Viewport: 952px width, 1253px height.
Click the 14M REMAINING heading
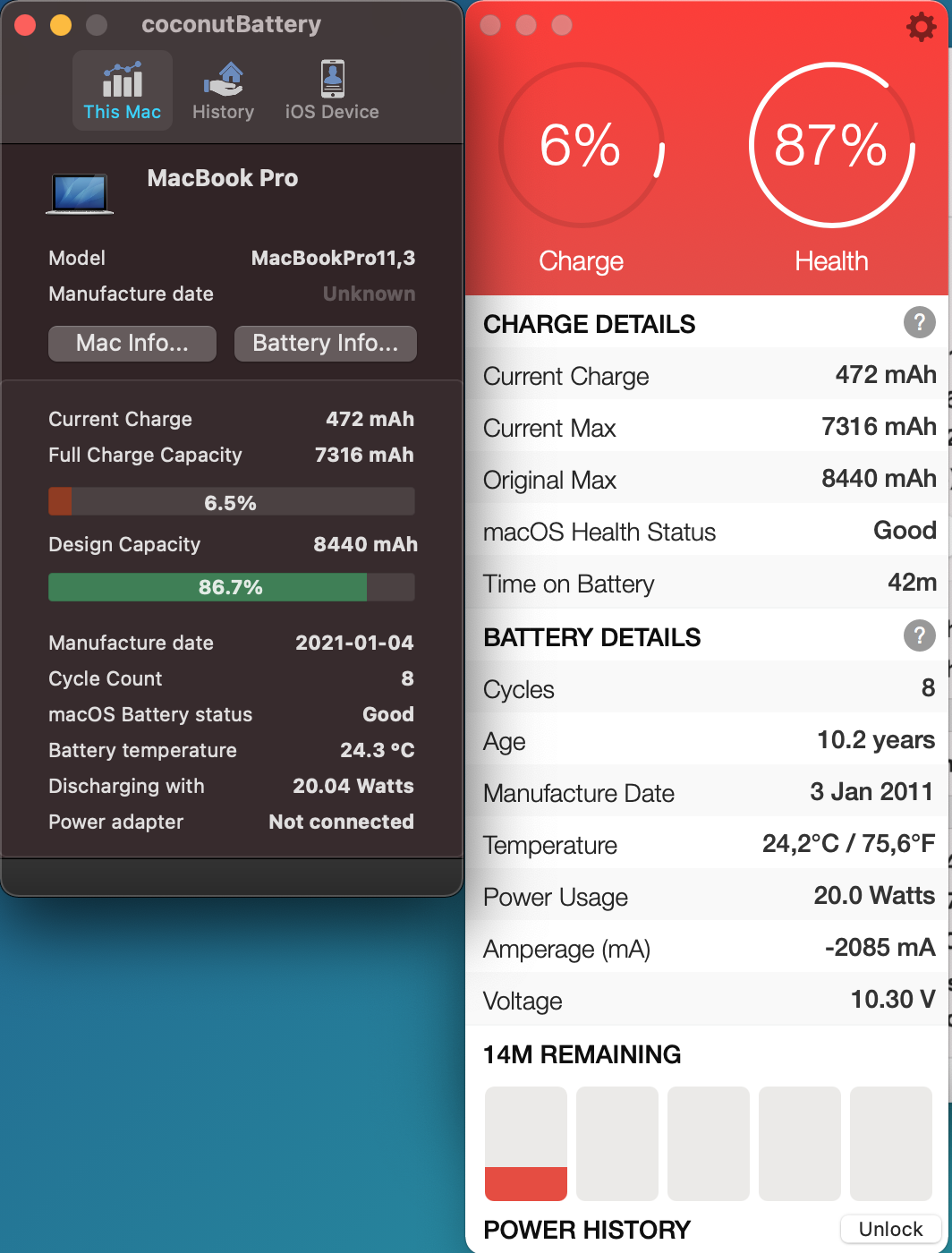tap(582, 1055)
